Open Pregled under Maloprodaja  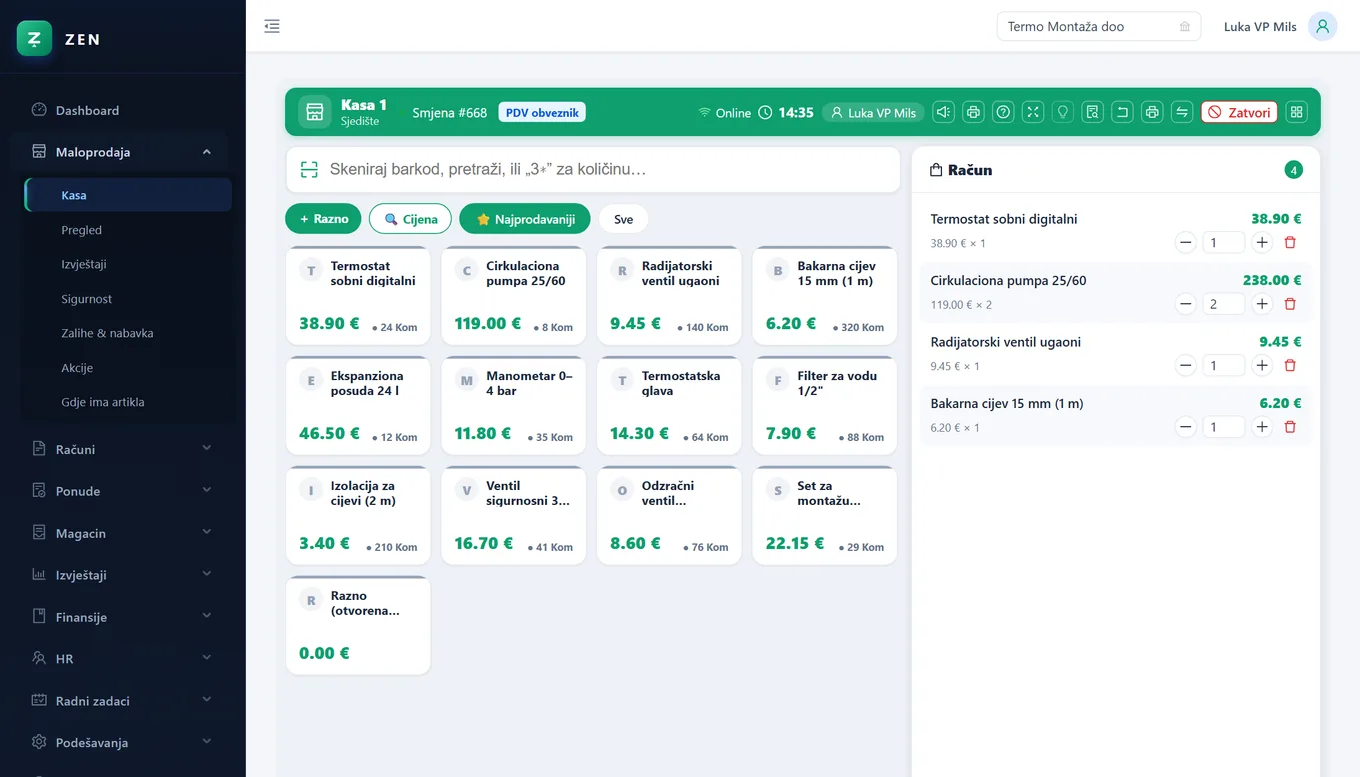click(x=128, y=230)
